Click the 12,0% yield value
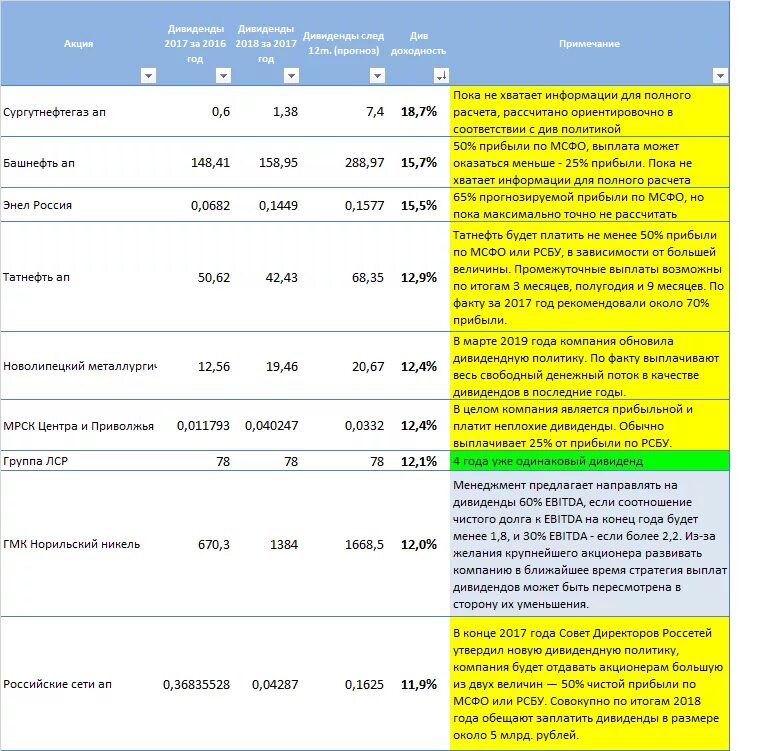768x751 pixels. pyautogui.click(x=419, y=544)
